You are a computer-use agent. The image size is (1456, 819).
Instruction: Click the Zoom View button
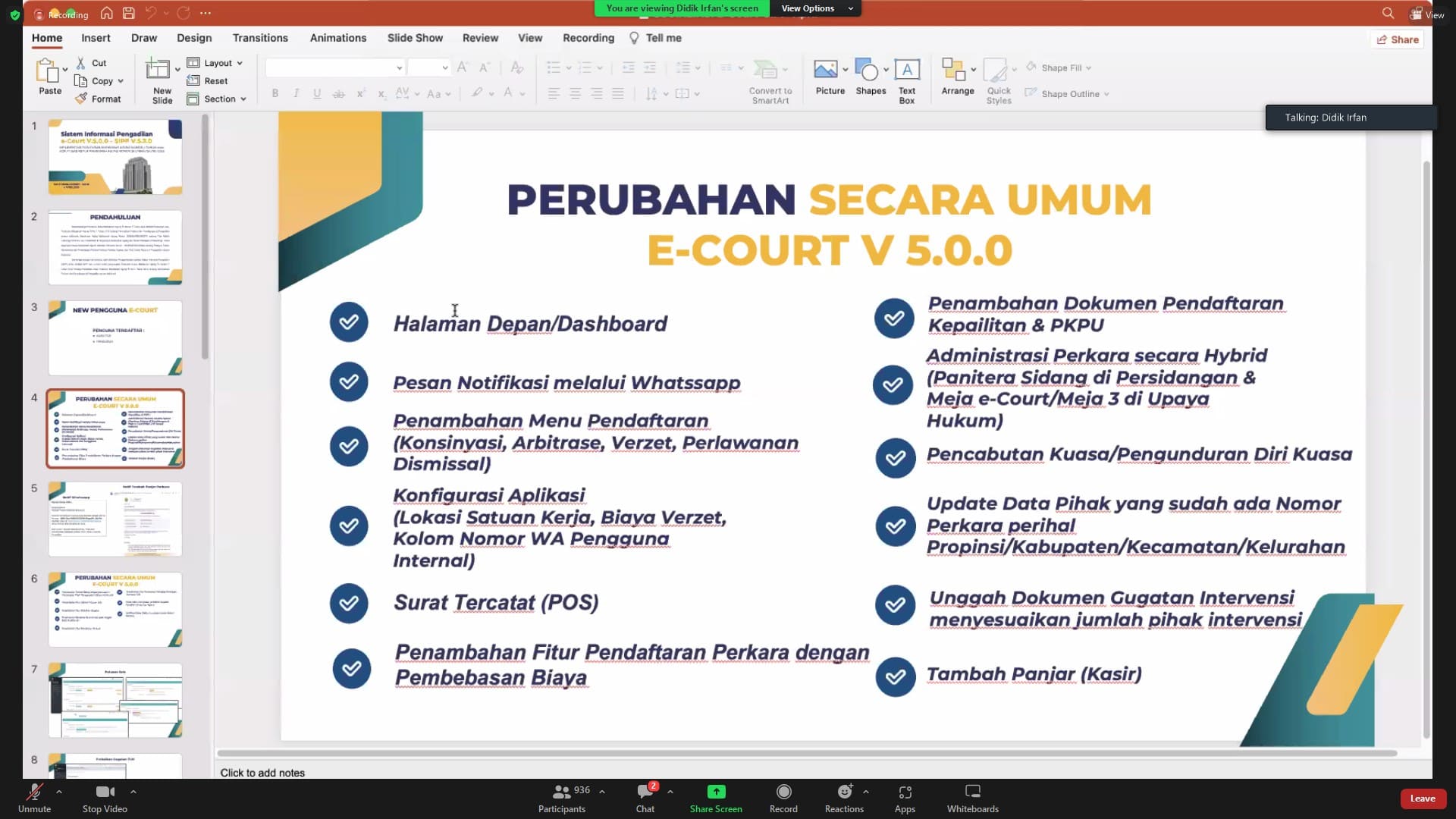click(x=1426, y=14)
